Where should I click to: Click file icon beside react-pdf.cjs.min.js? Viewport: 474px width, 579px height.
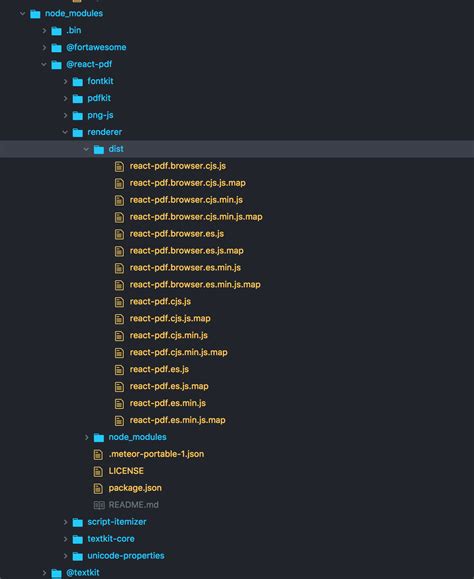tap(119, 336)
